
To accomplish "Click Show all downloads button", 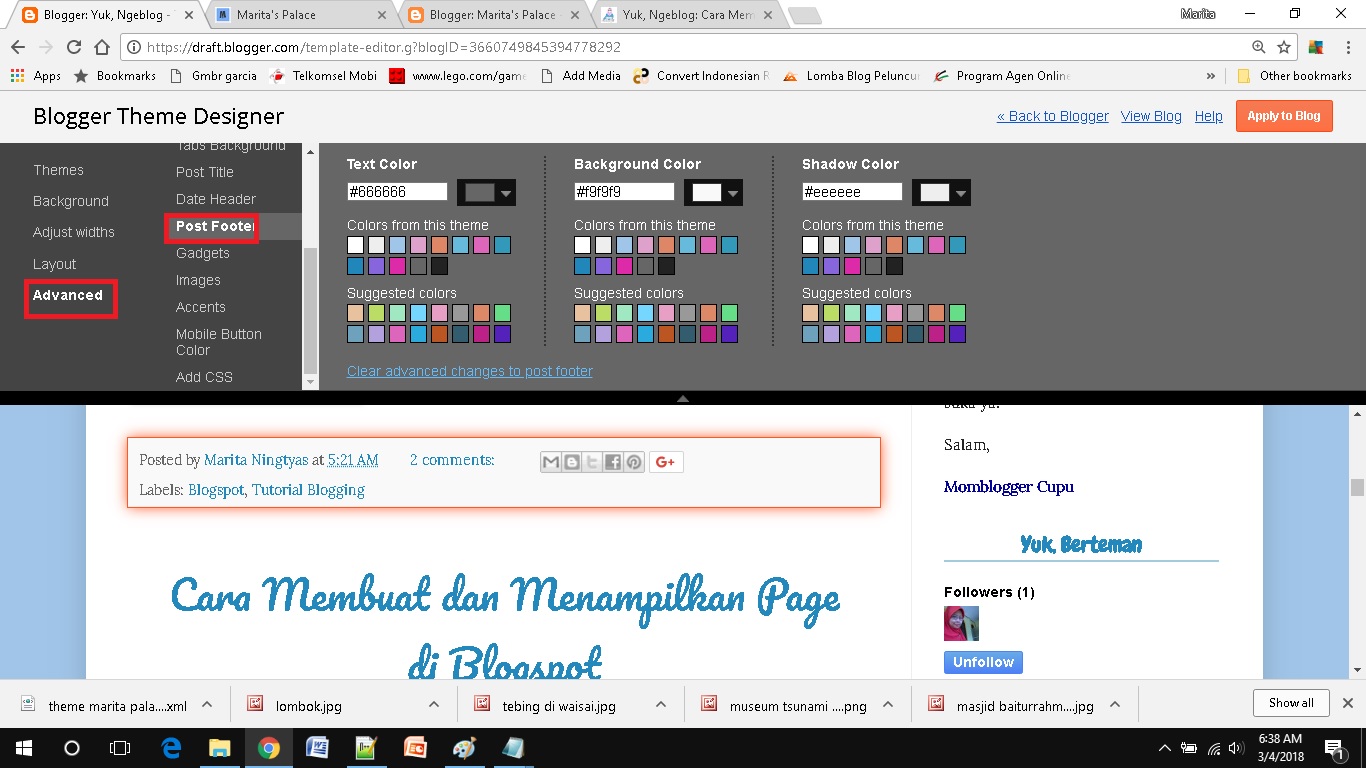I will point(1291,703).
